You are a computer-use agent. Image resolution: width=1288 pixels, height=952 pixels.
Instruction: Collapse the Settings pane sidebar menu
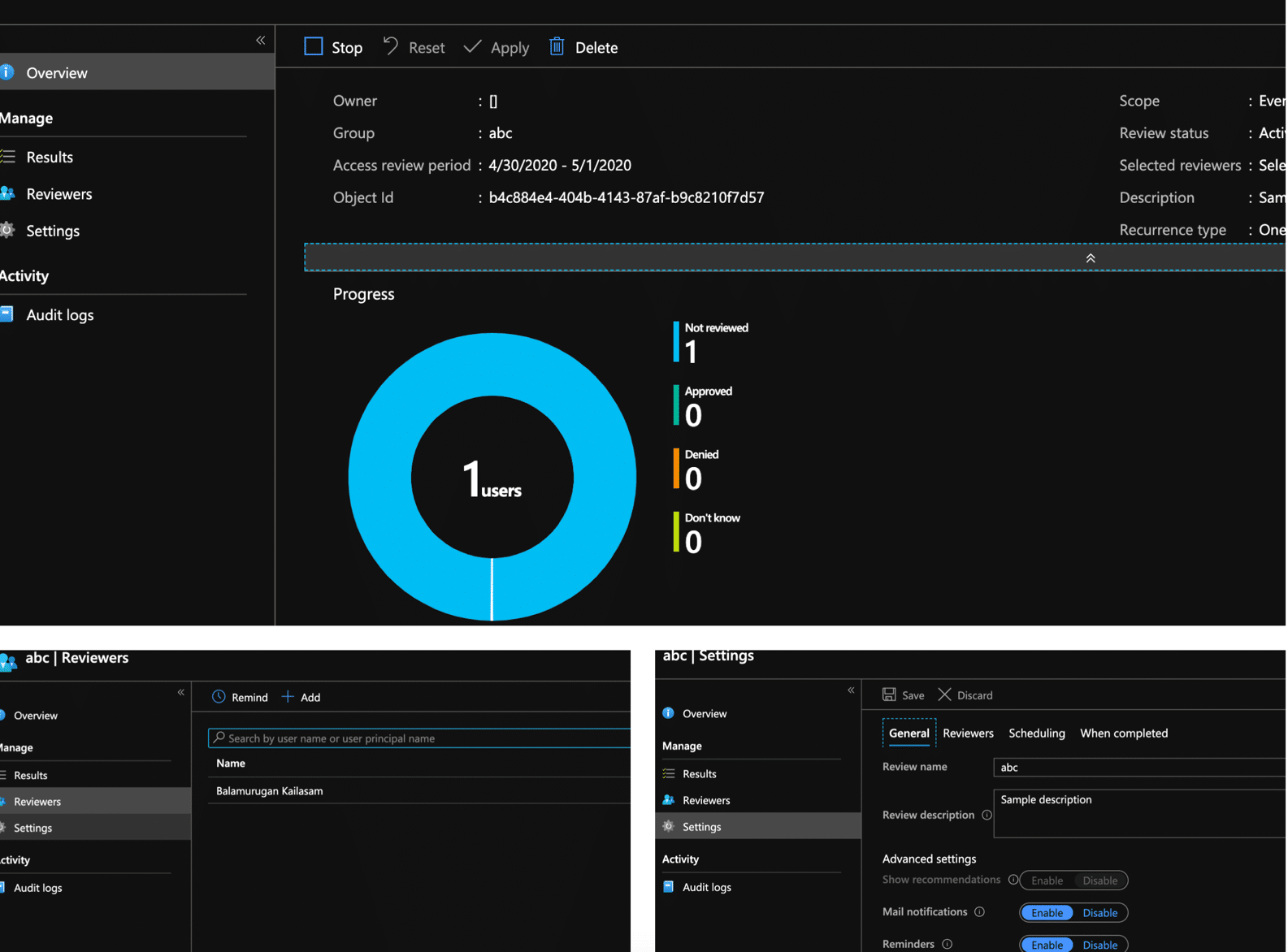(851, 690)
